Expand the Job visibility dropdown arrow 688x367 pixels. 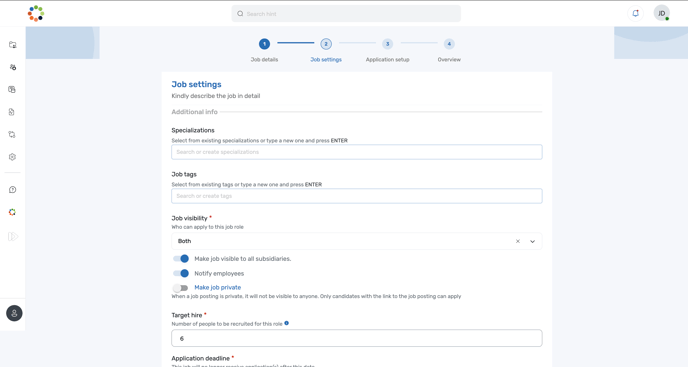(x=532, y=241)
